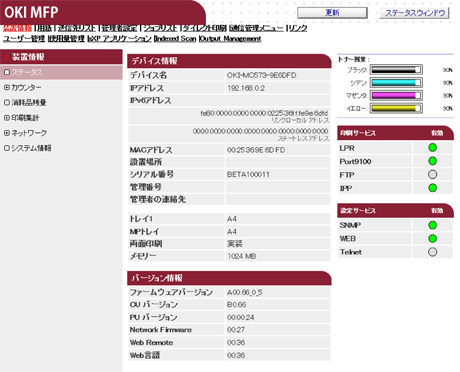Click the PU version value 00.00.24
The height and width of the screenshot is (372, 460).
pyautogui.click(x=241, y=317)
